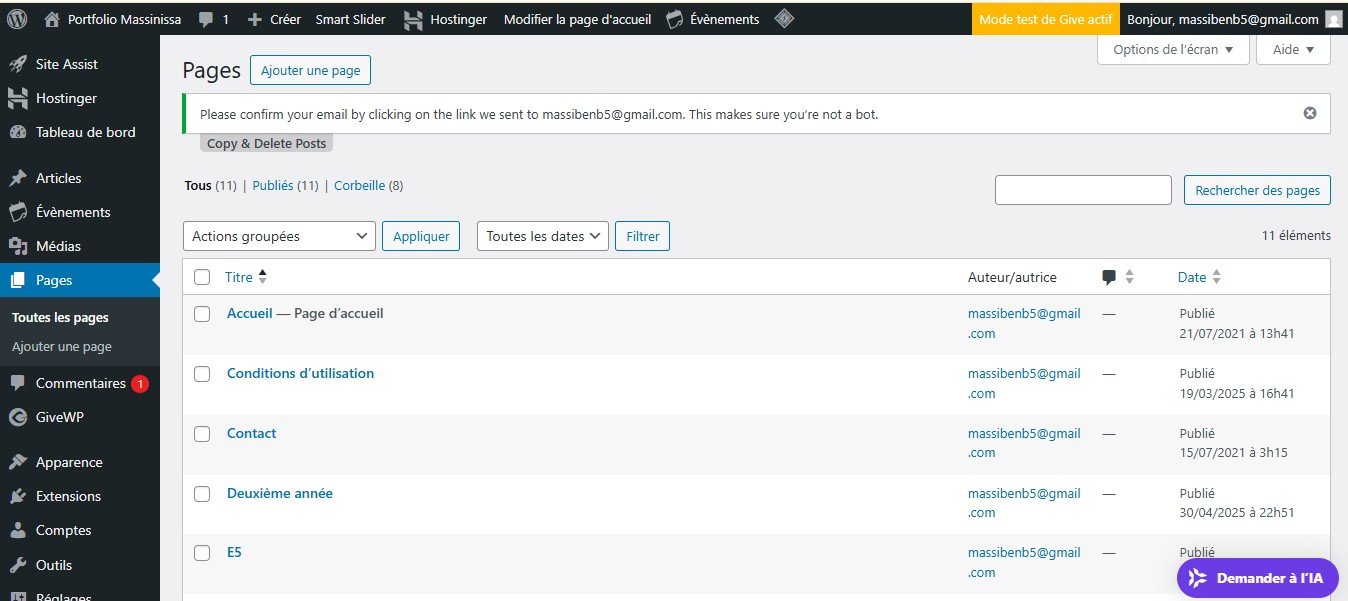
Task: Show the Corbeille pages view
Action: click(x=359, y=186)
